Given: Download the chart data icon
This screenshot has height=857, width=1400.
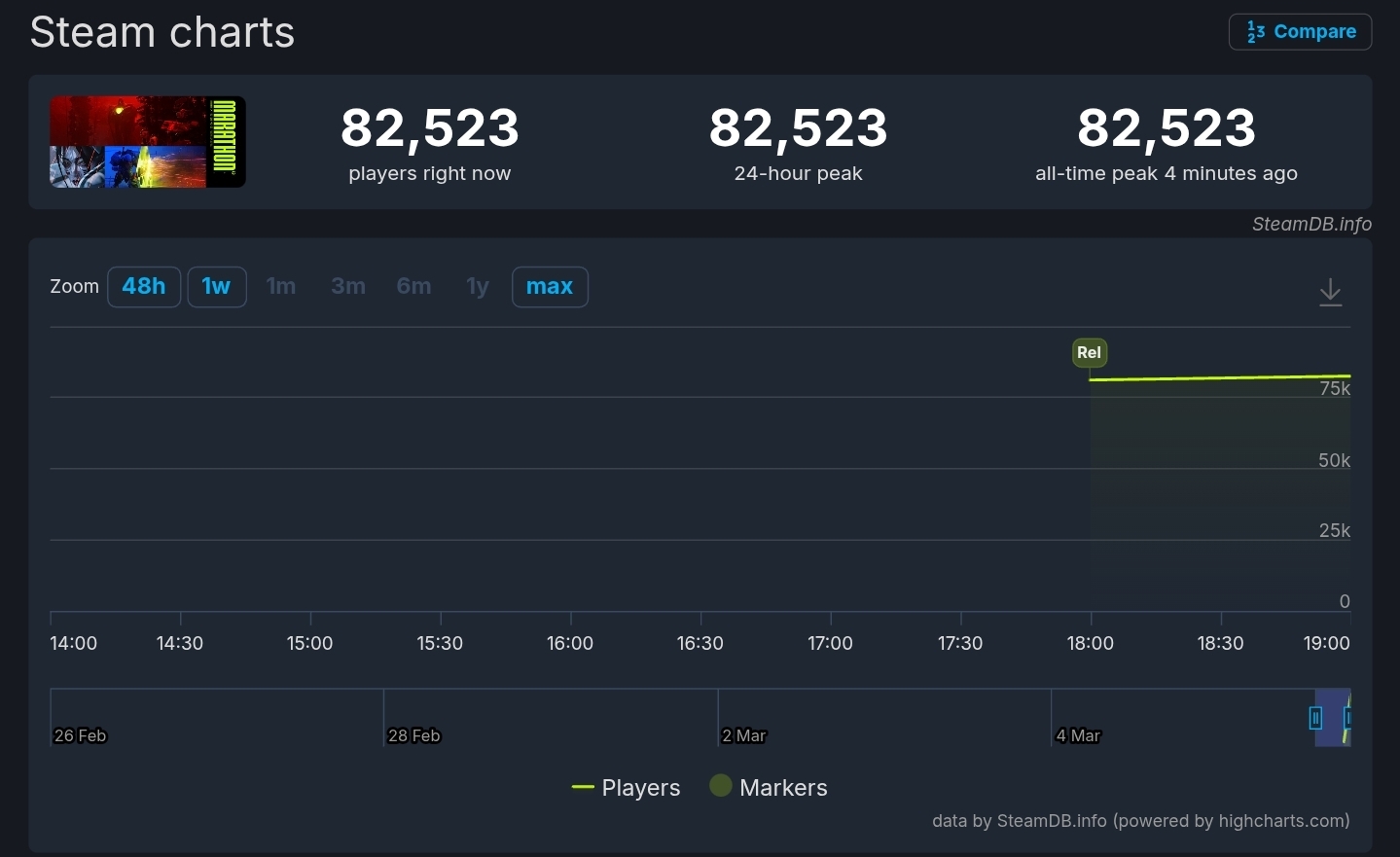Looking at the screenshot, I should click(1330, 293).
